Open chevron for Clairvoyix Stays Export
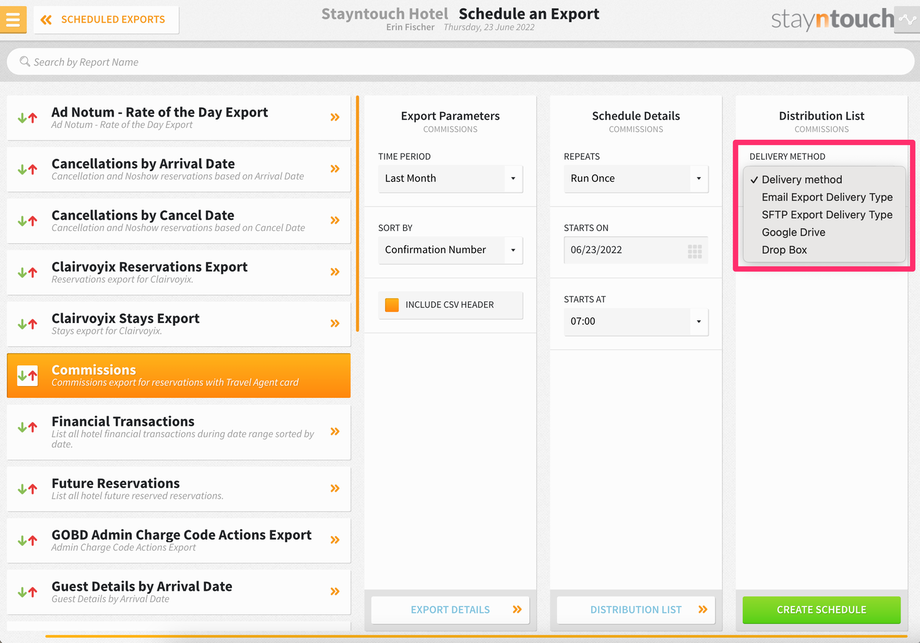The height and width of the screenshot is (643, 920). (x=335, y=323)
